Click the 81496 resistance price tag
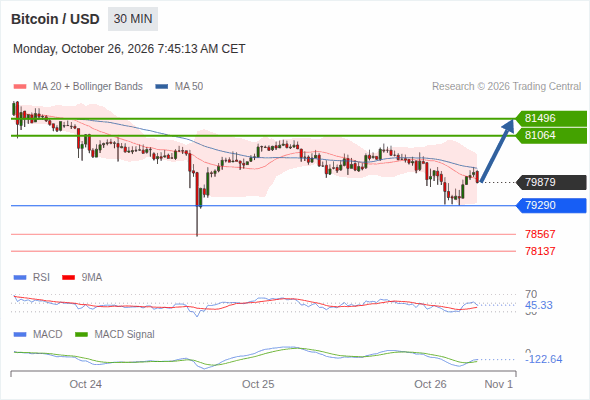 point(552,119)
